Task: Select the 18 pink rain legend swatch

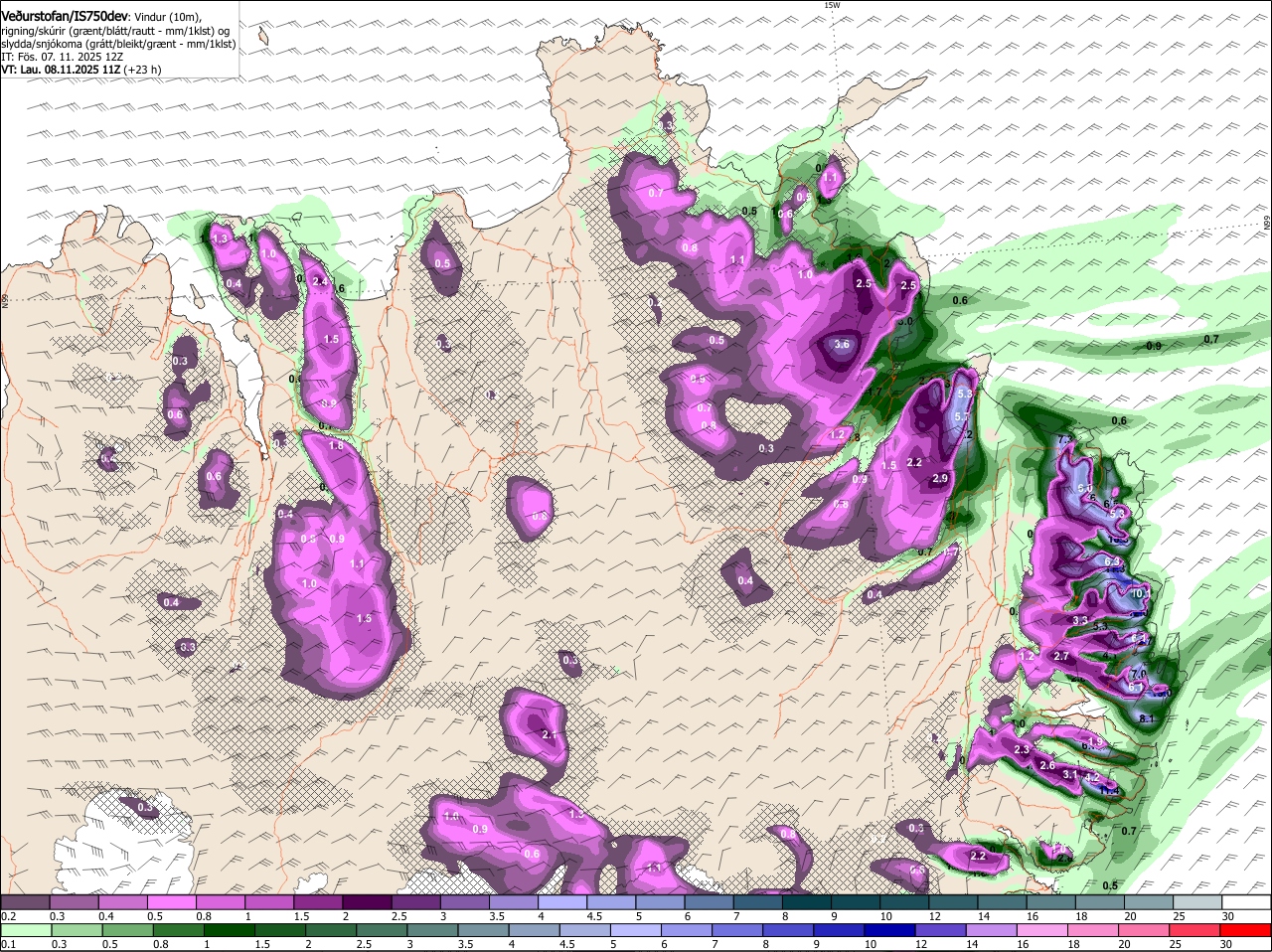Action: (1093, 930)
